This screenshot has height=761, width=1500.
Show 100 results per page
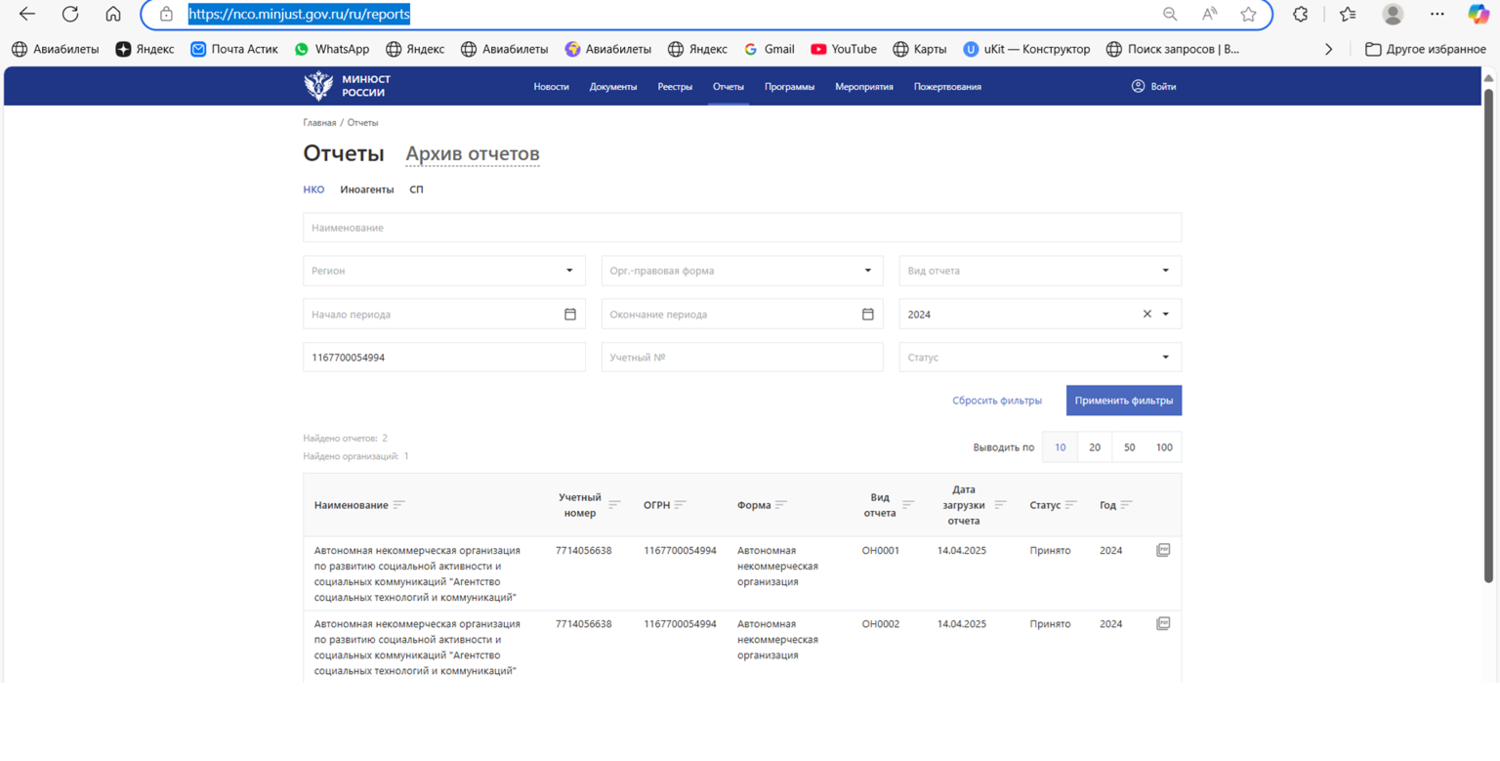pos(1164,447)
